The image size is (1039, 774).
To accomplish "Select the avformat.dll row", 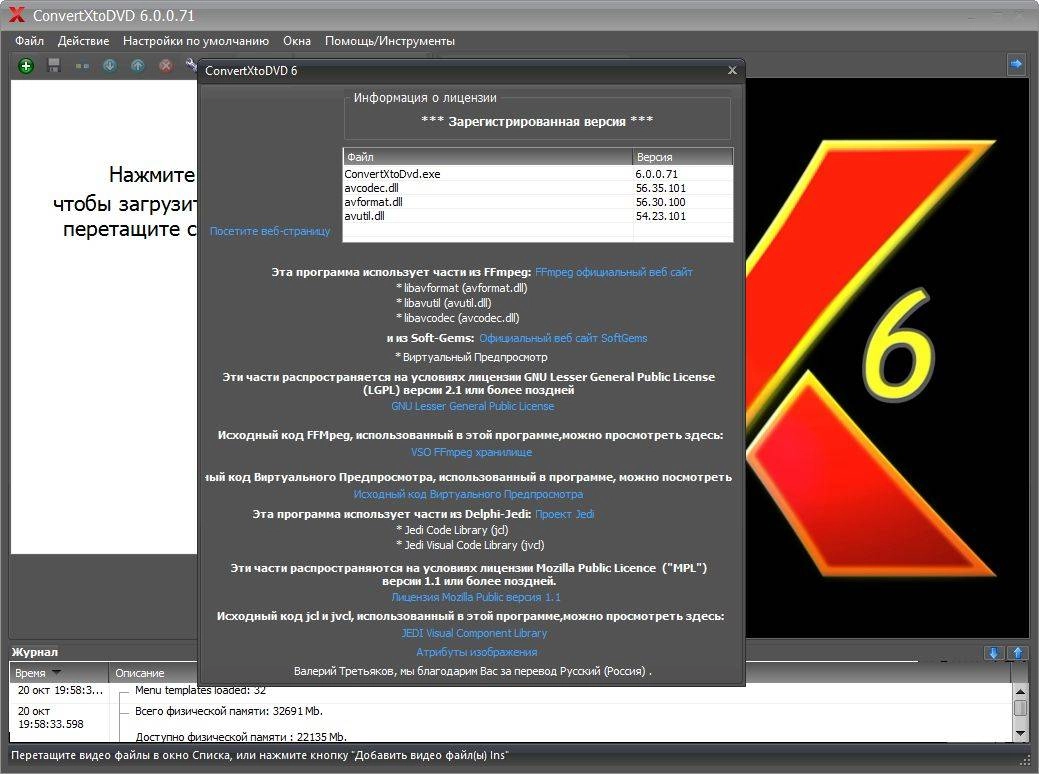I will [x=538, y=202].
